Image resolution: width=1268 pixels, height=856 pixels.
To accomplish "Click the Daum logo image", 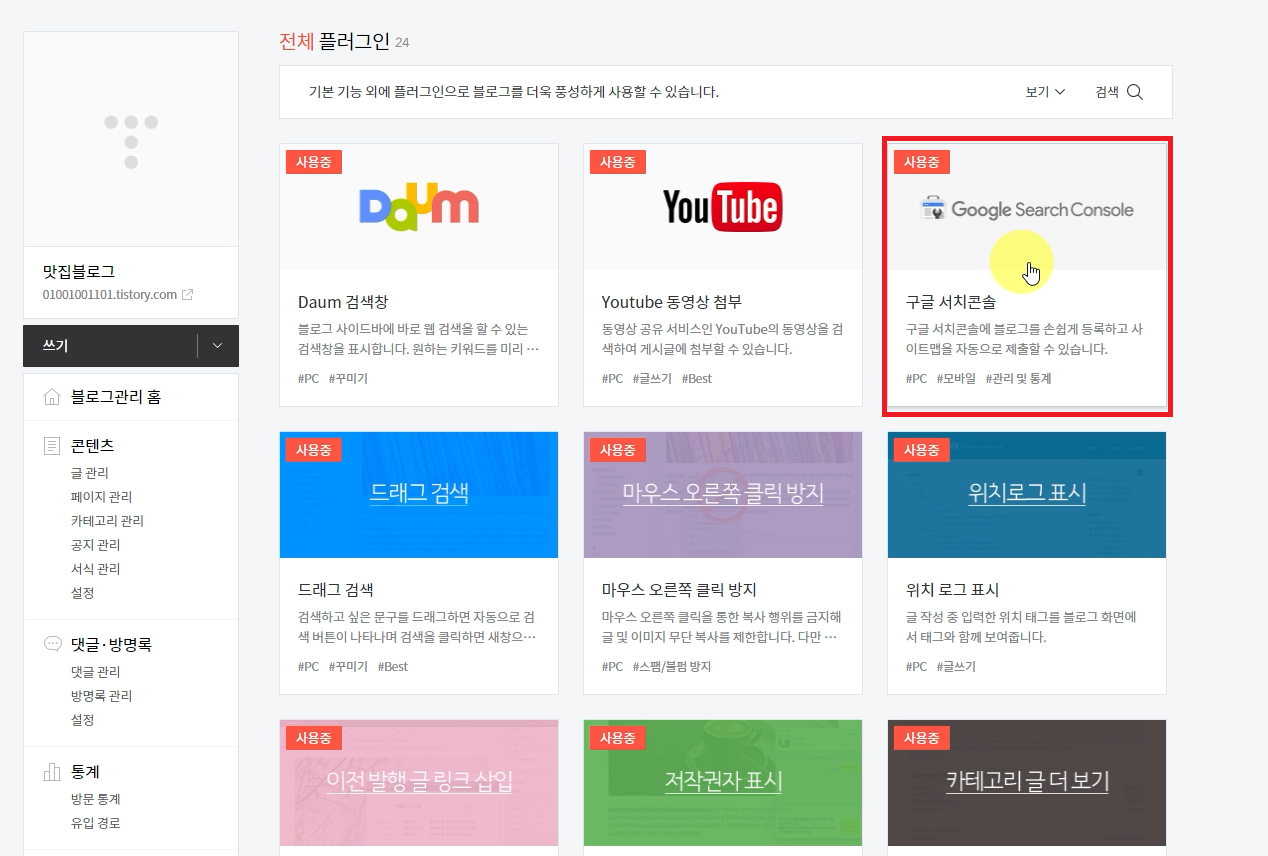I will 419,207.
